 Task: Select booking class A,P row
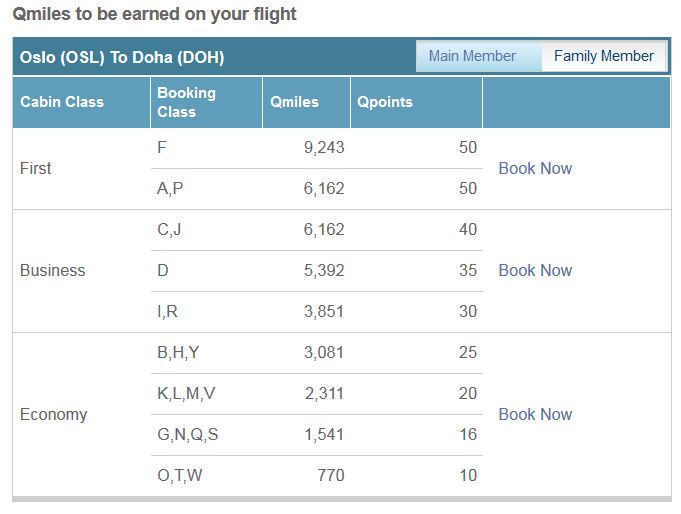(317, 189)
